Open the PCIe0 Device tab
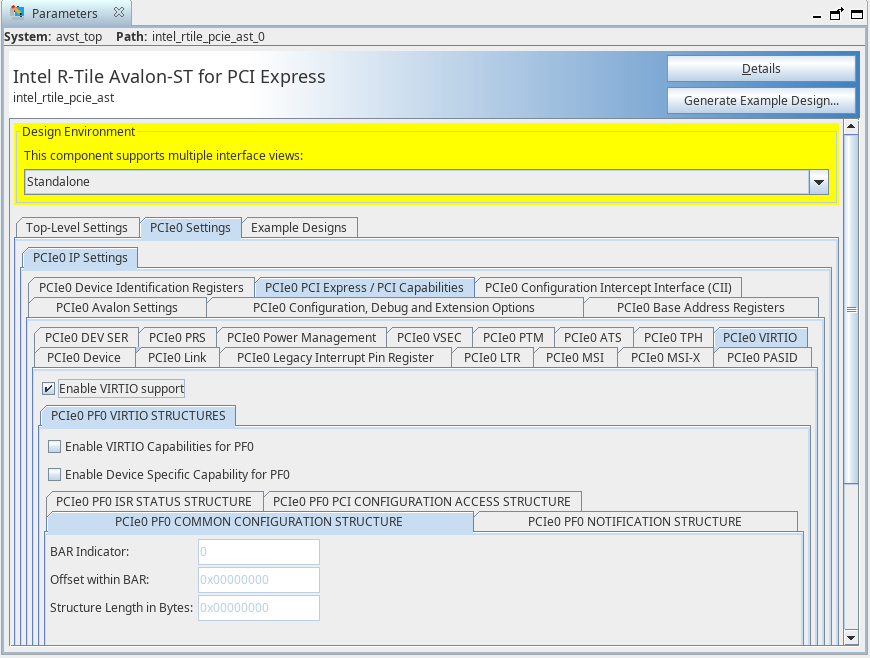 (x=84, y=357)
